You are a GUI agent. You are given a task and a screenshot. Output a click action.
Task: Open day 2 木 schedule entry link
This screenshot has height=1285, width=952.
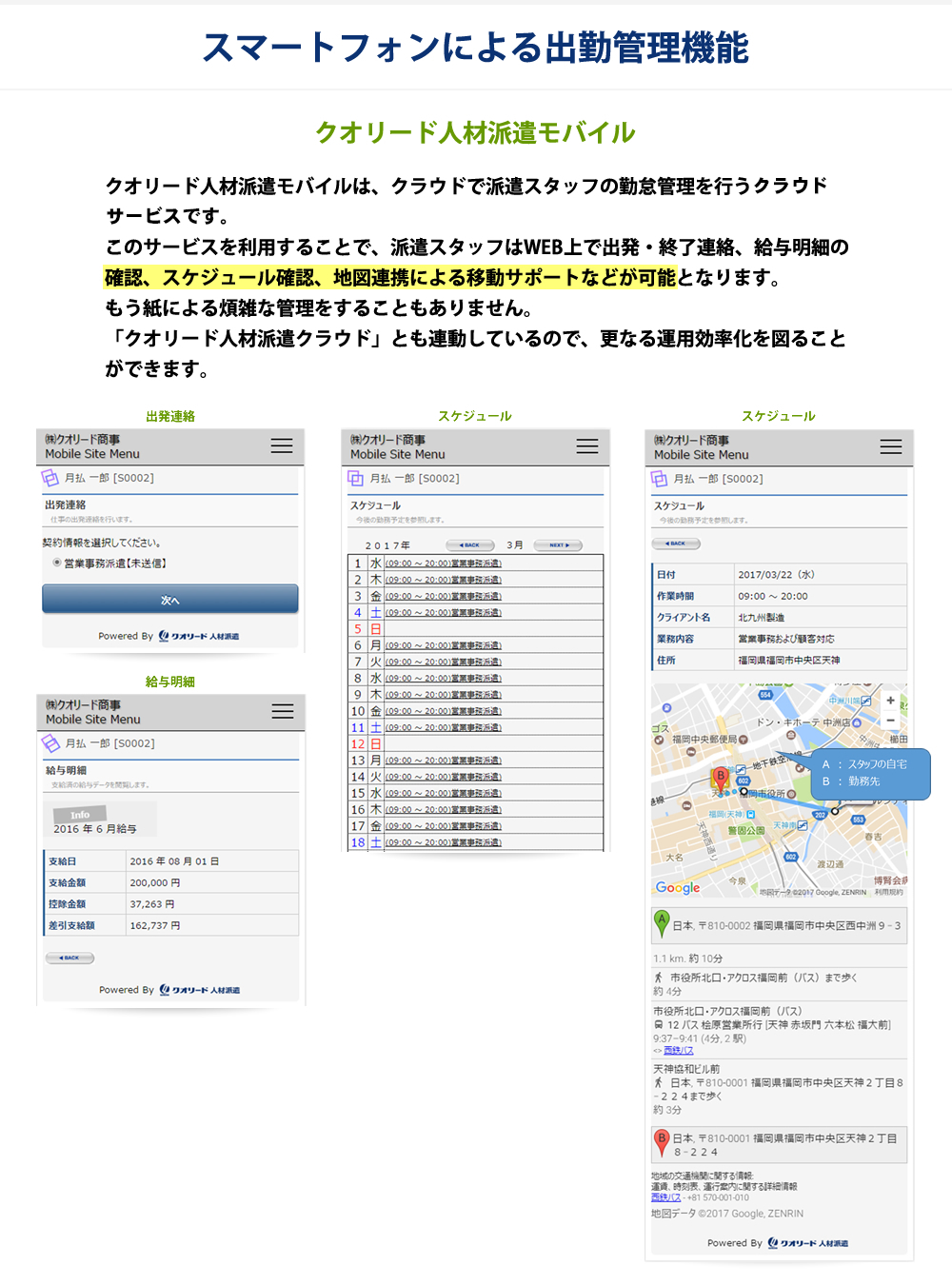[443, 580]
